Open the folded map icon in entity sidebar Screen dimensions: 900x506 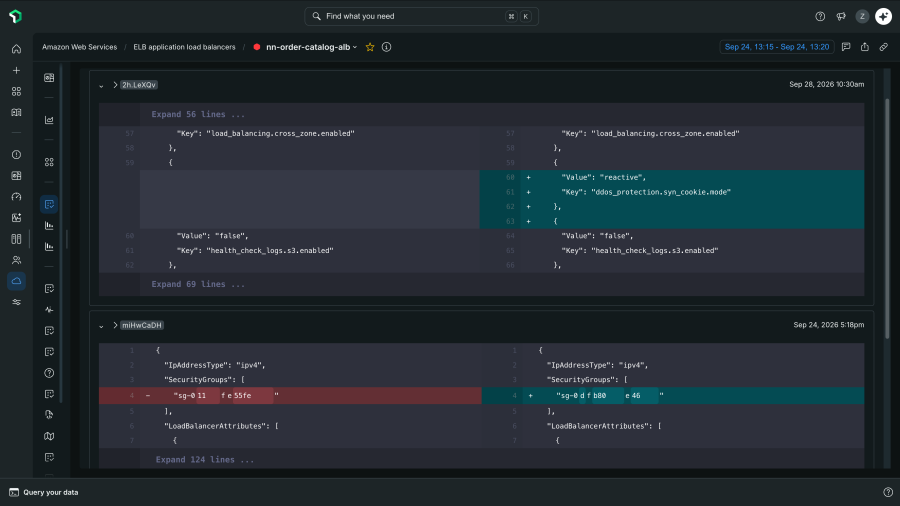click(49, 436)
